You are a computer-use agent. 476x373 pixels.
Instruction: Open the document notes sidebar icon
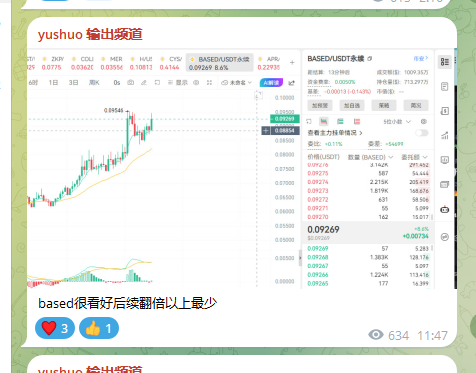pos(445,87)
